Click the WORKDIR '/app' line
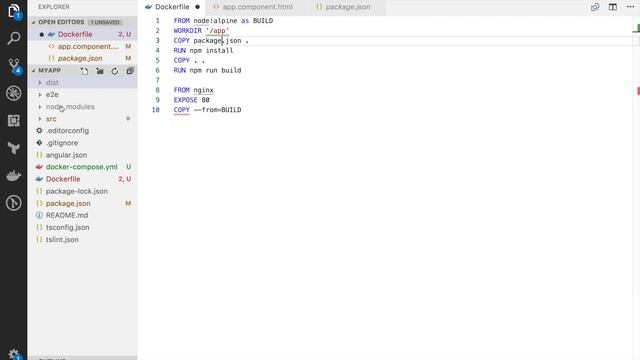The width and height of the screenshot is (640, 360). (201, 31)
